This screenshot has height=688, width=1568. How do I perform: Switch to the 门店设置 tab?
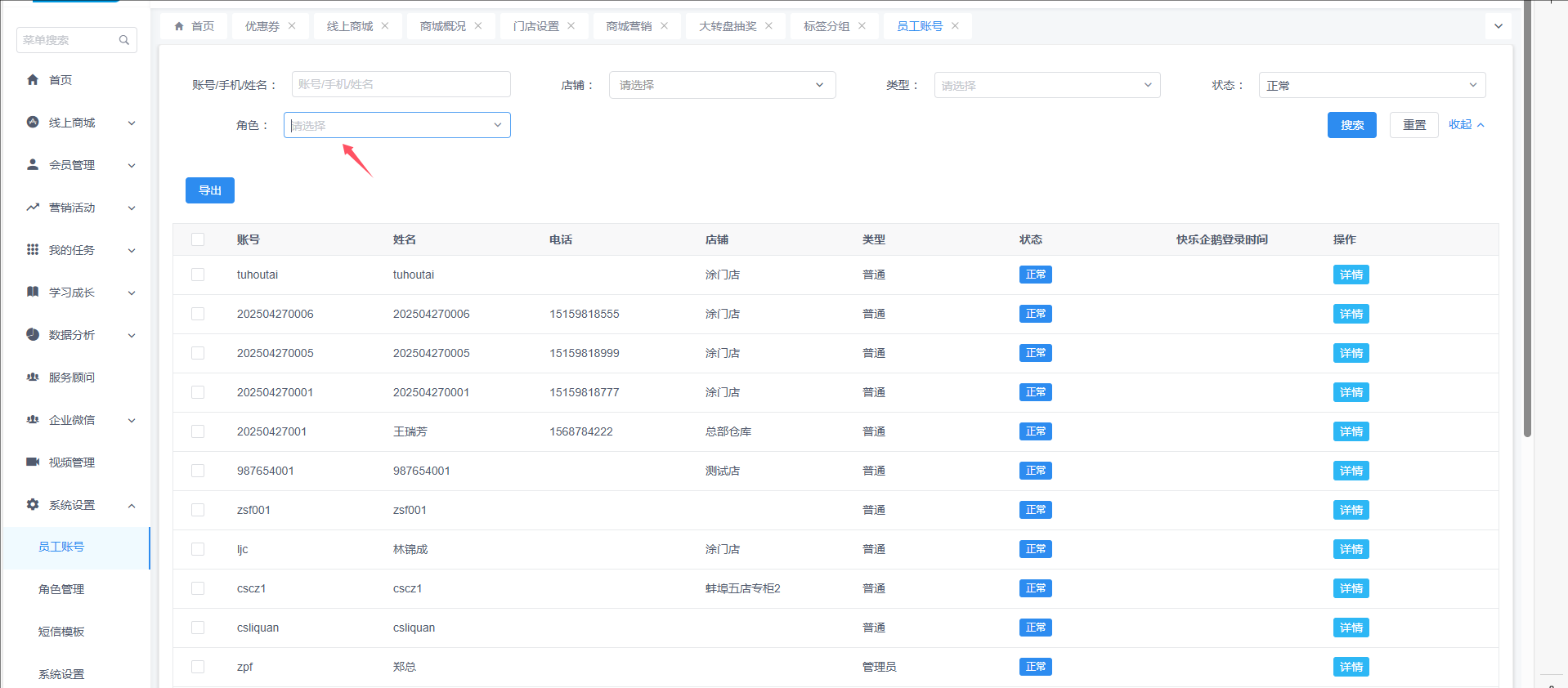point(535,26)
